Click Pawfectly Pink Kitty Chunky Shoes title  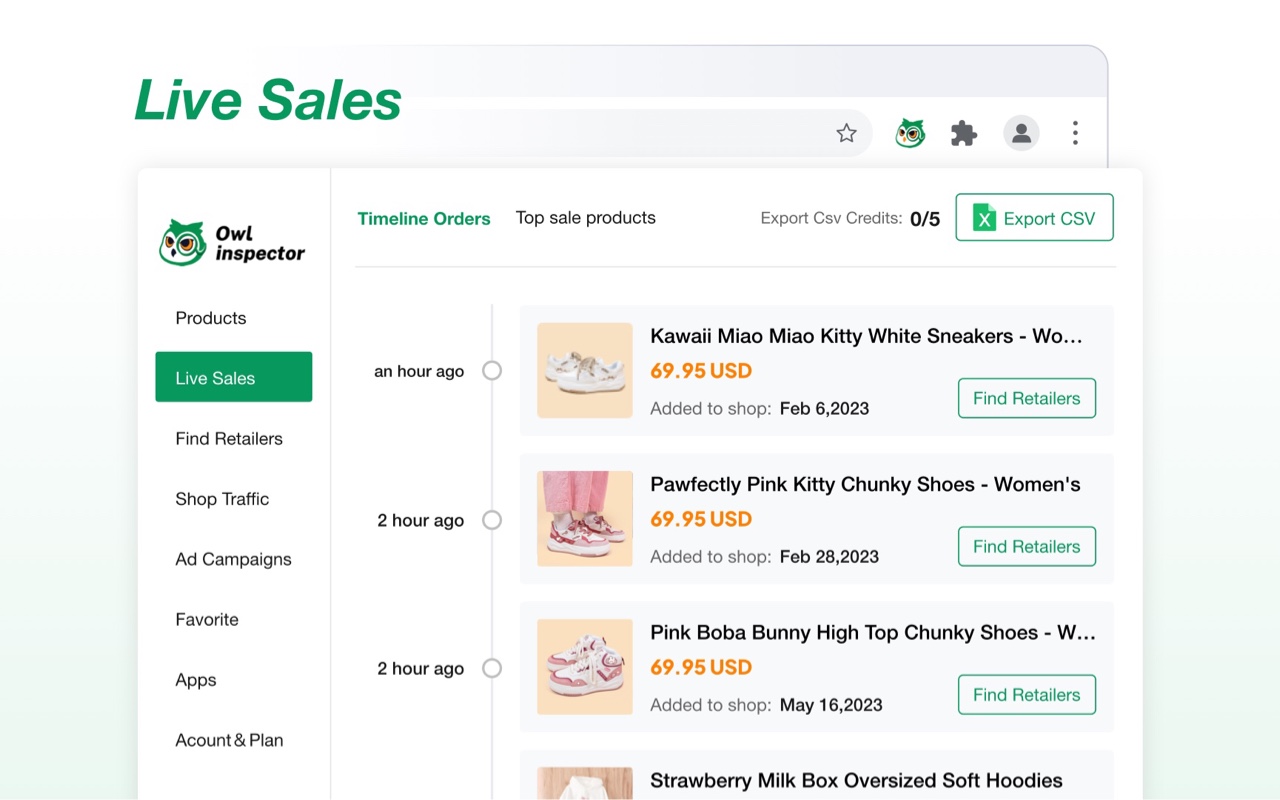866,484
